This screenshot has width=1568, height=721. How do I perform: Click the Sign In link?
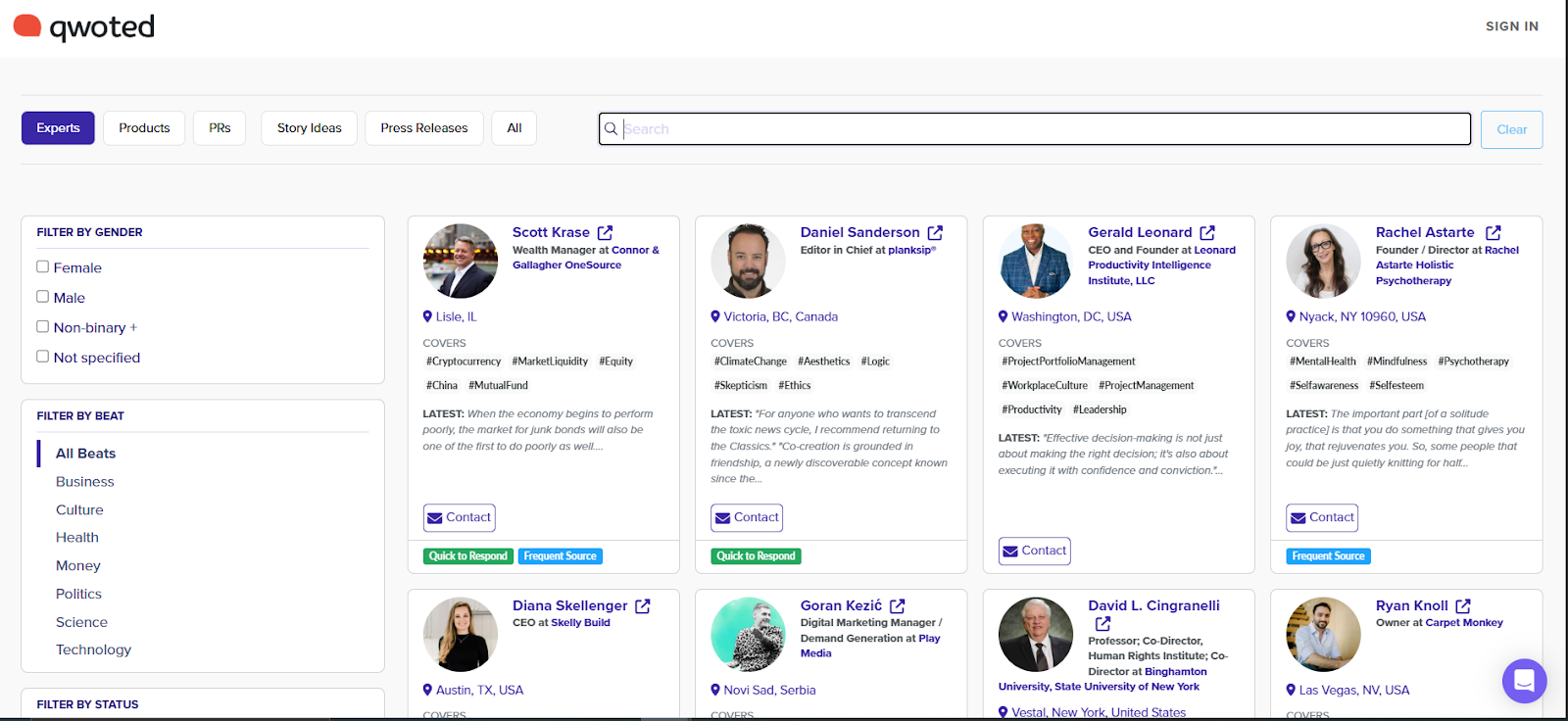point(1512,26)
